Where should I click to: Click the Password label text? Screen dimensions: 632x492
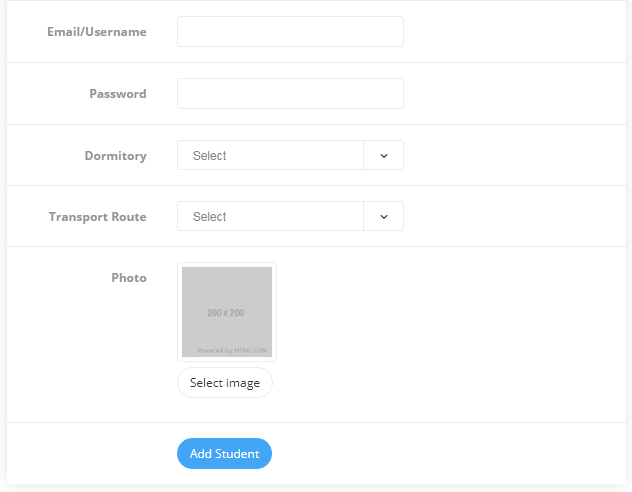(118, 94)
